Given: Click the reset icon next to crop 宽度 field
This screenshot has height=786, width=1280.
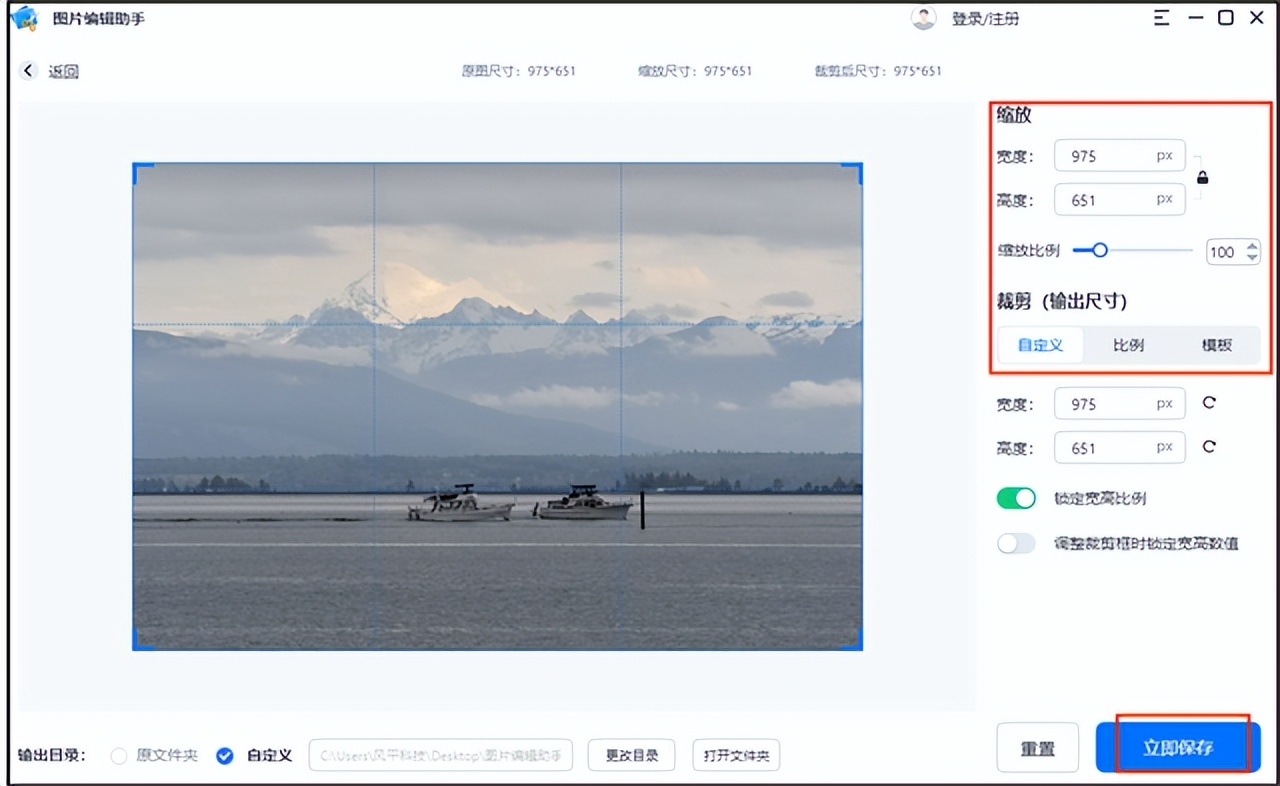Looking at the screenshot, I should pos(1208,402).
